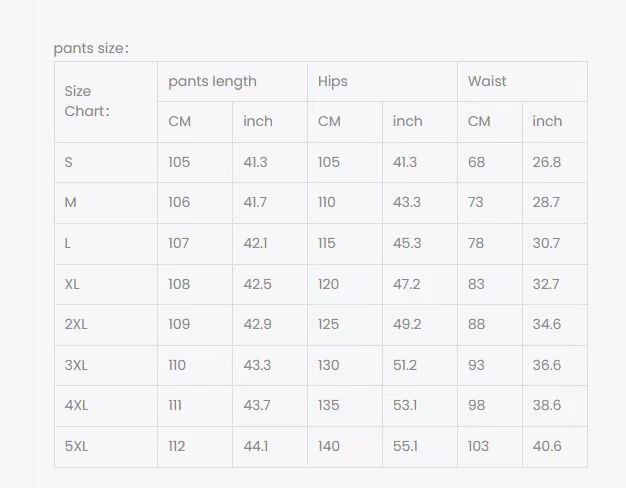Select the S size row label
This screenshot has height=488, width=626.
point(69,162)
